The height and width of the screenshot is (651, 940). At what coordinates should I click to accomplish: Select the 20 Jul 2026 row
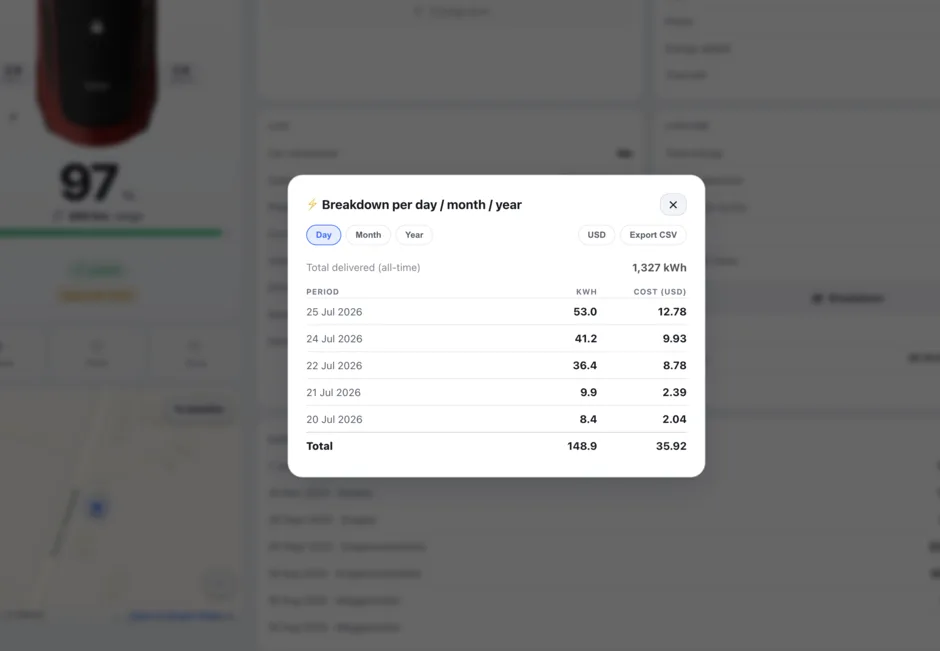(x=496, y=419)
